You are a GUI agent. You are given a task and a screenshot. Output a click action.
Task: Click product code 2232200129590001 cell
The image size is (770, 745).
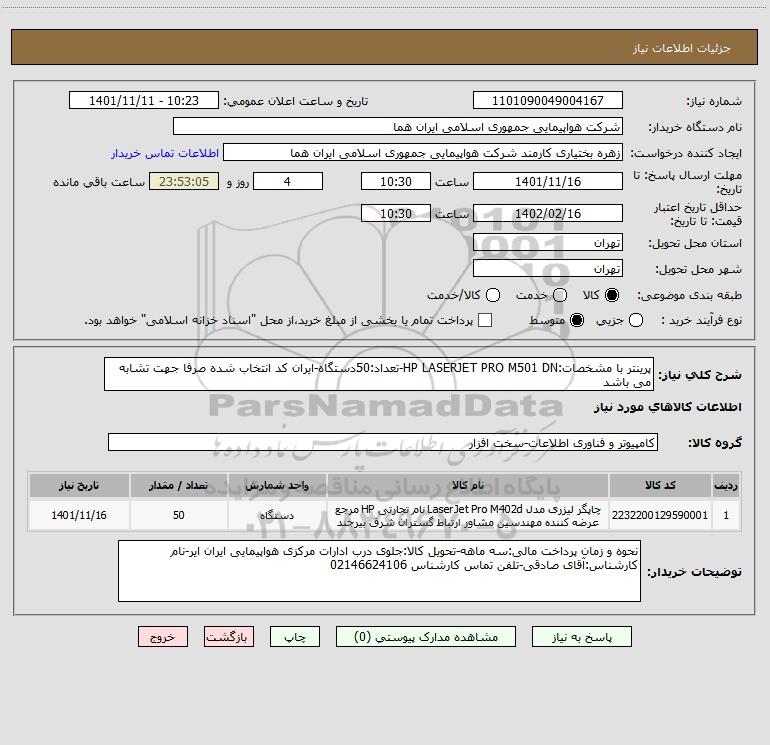pyautogui.click(x=660, y=515)
